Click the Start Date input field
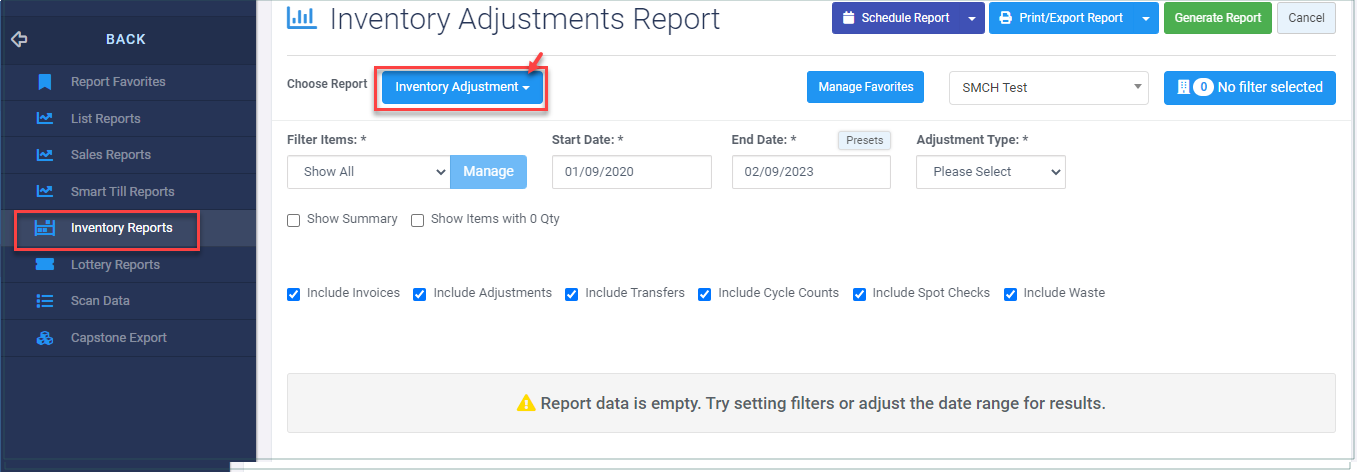 point(632,171)
